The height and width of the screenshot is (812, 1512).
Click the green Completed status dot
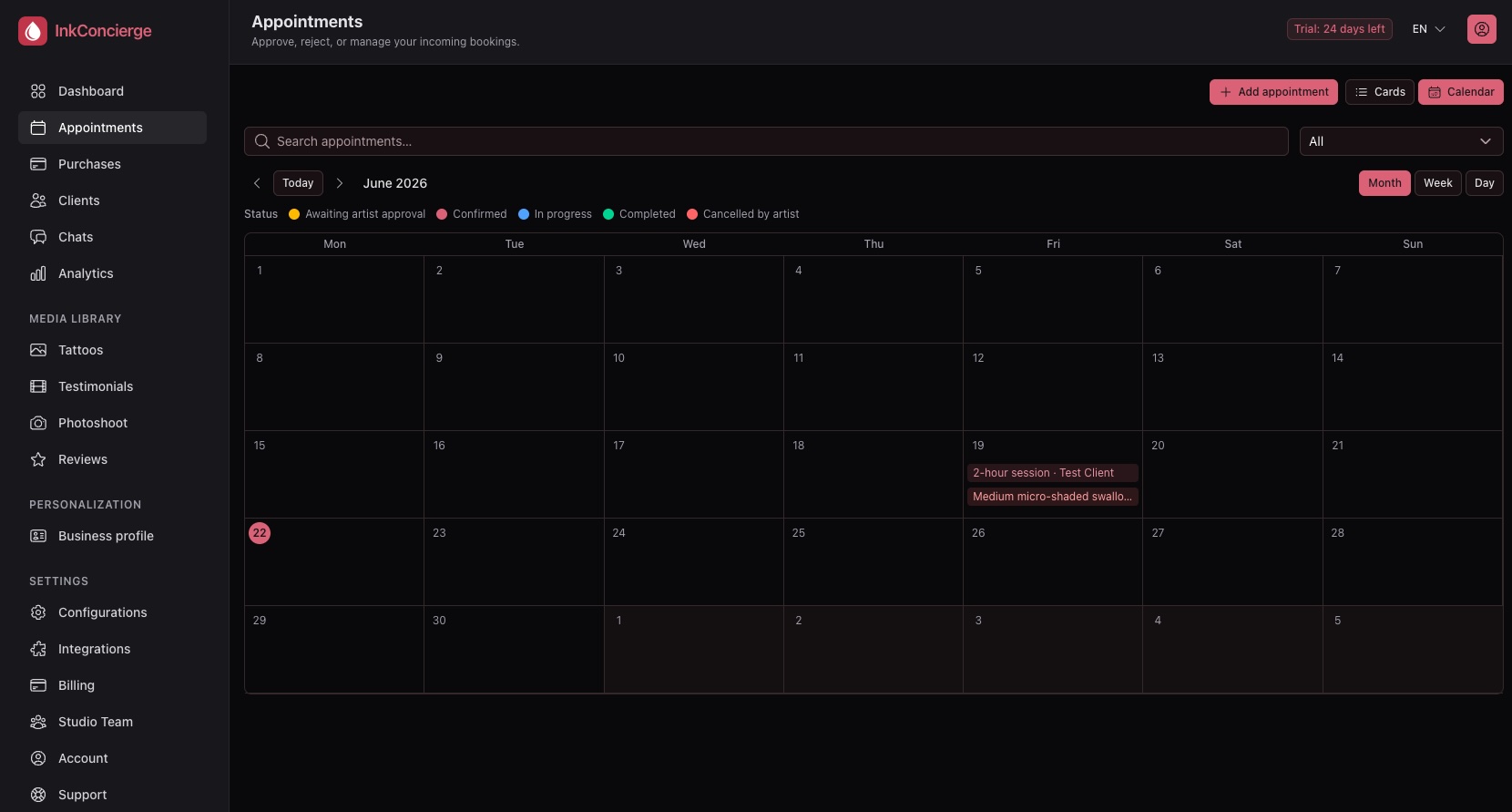click(608, 214)
